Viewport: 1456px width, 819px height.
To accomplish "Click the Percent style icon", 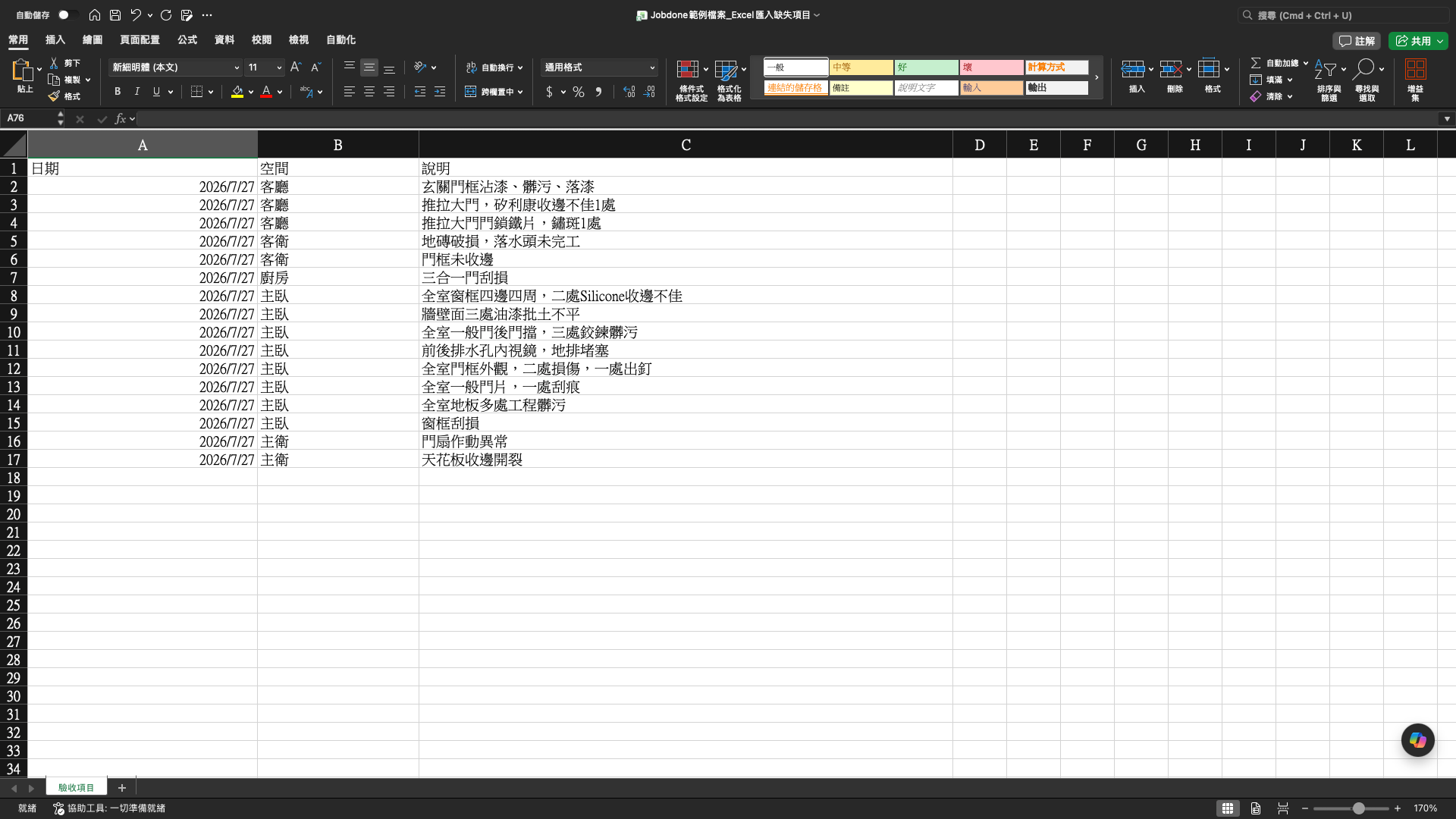I will point(579,92).
